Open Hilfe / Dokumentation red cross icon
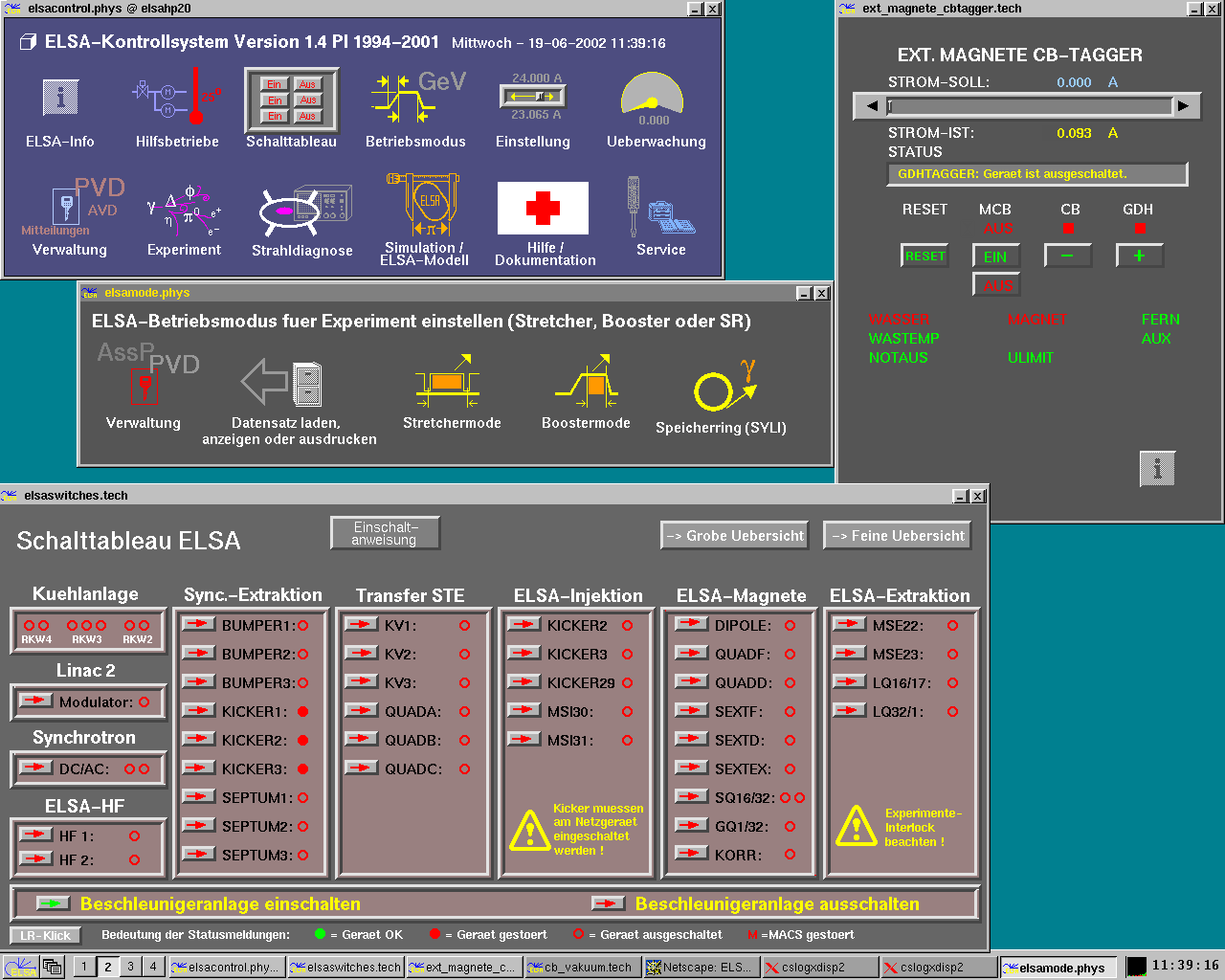 (543, 209)
